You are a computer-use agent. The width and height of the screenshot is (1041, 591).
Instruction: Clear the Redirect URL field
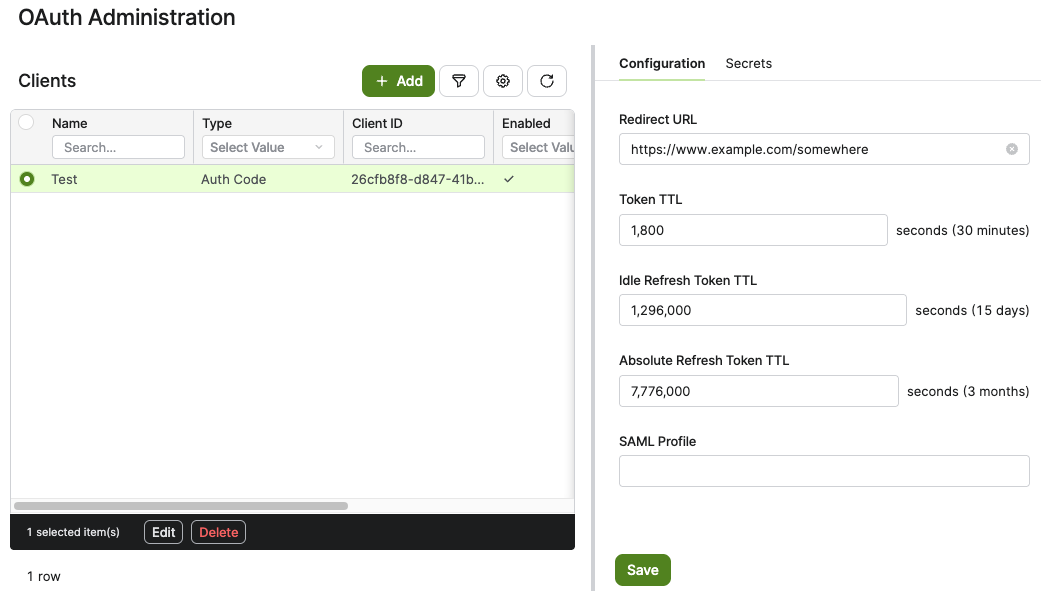[x=1011, y=149]
